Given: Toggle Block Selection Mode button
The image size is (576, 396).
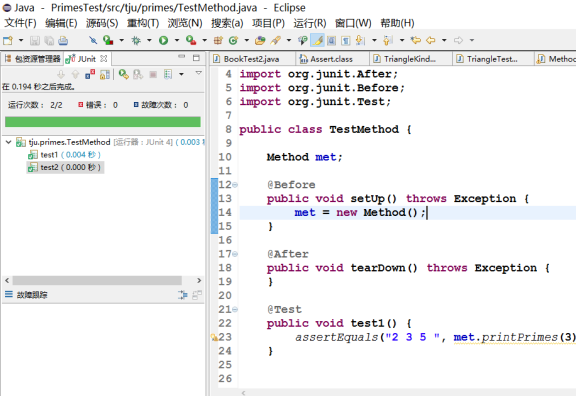Looking at the screenshot, I should (331, 40).
